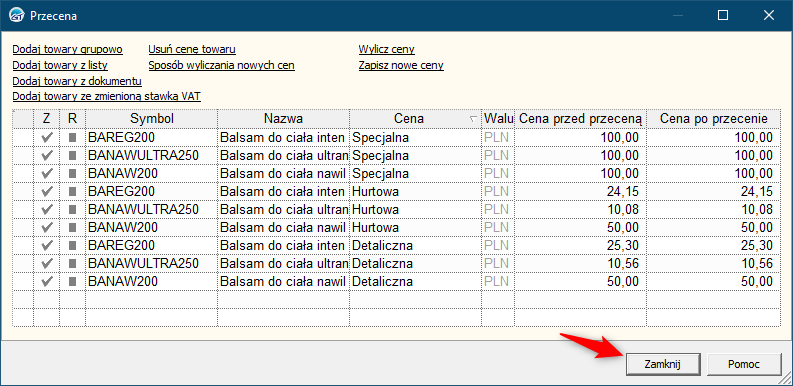Click 'Usuń cenę towaru' link
The height and width of the screenshot is (386, 793).
192,50
